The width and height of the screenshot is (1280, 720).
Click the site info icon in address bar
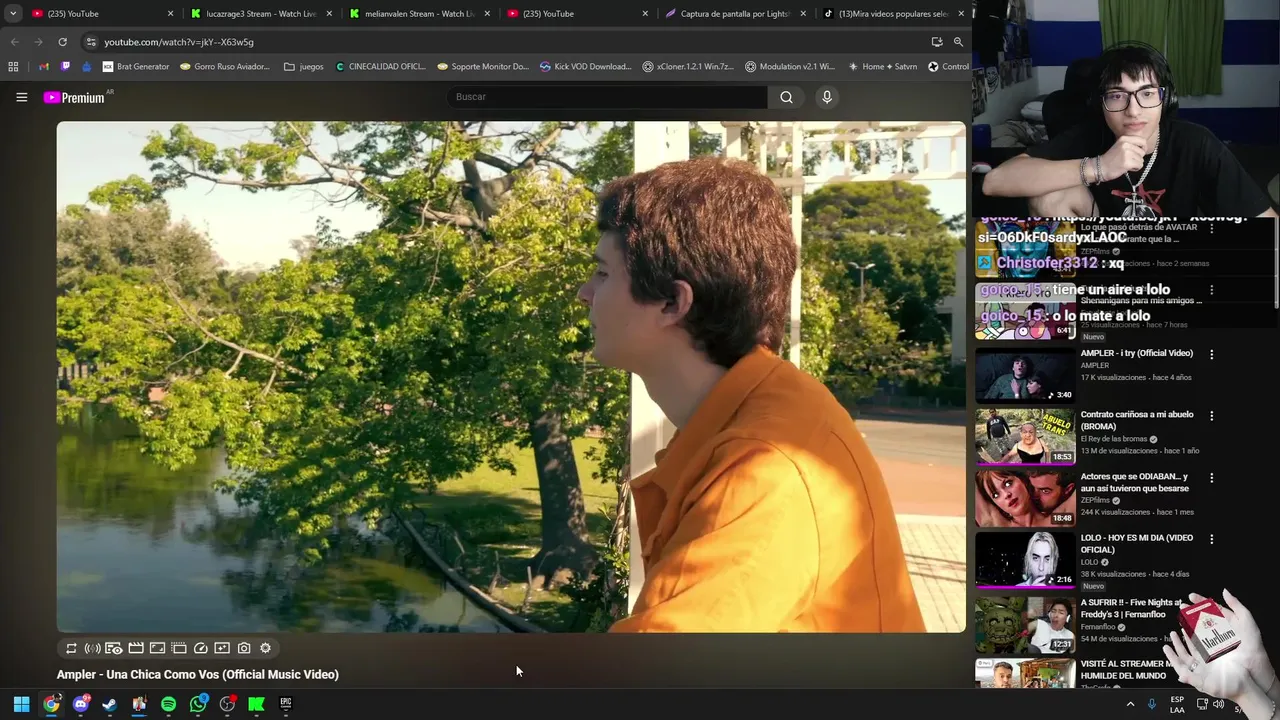pyautogui.click(x=91, y=42)
